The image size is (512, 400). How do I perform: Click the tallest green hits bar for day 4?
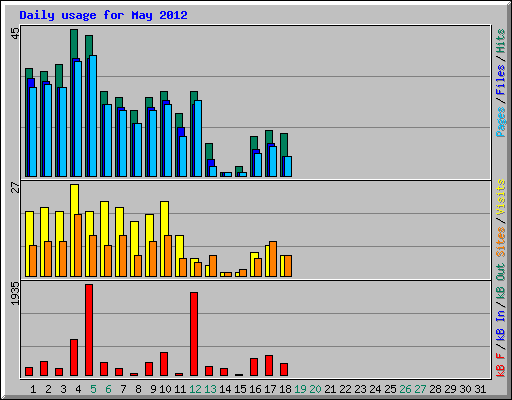click(74, 43)
